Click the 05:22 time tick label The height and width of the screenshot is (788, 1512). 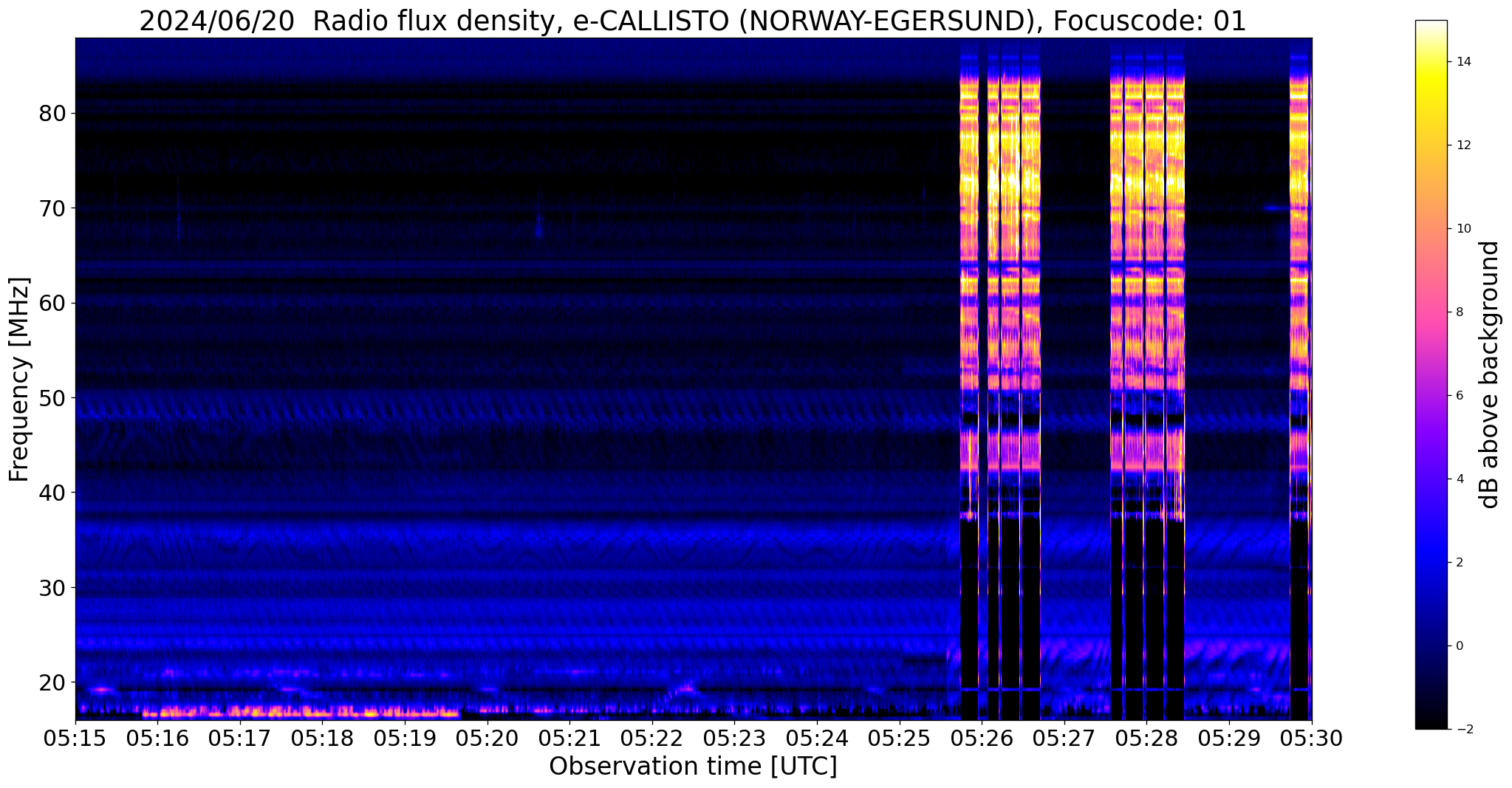[652, 738]
